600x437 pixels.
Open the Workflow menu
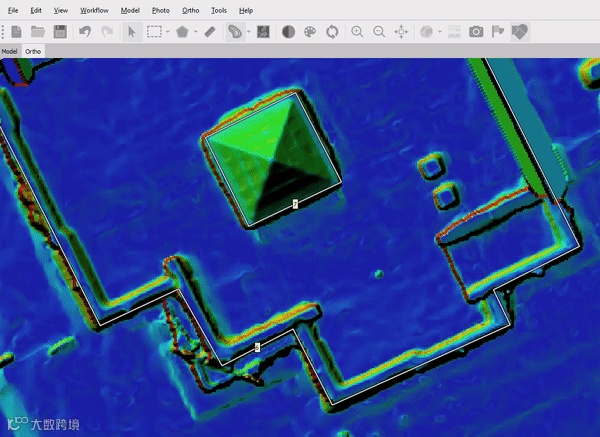pos(94,10)
